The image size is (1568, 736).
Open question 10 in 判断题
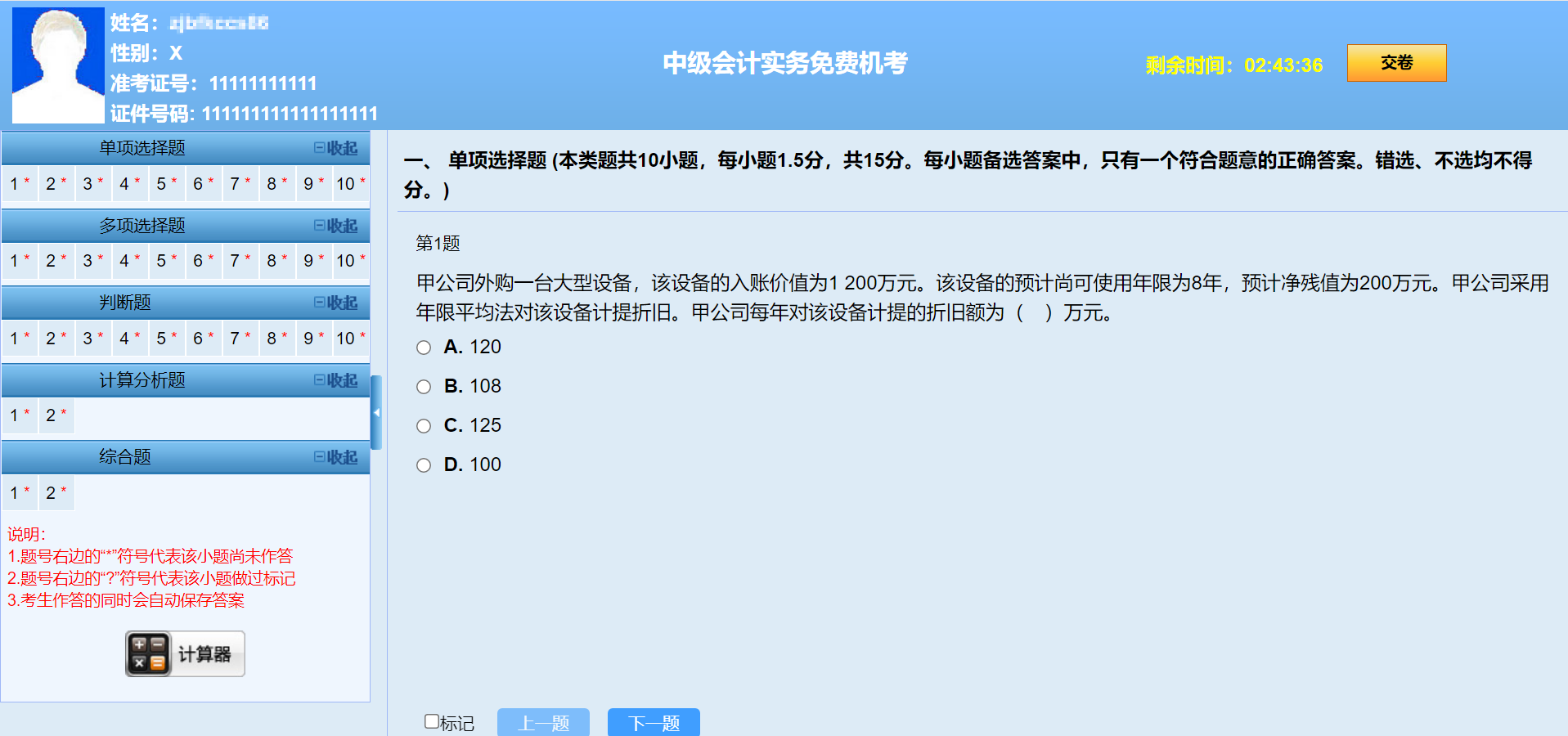pyautogui.click(x=347, y=338)
